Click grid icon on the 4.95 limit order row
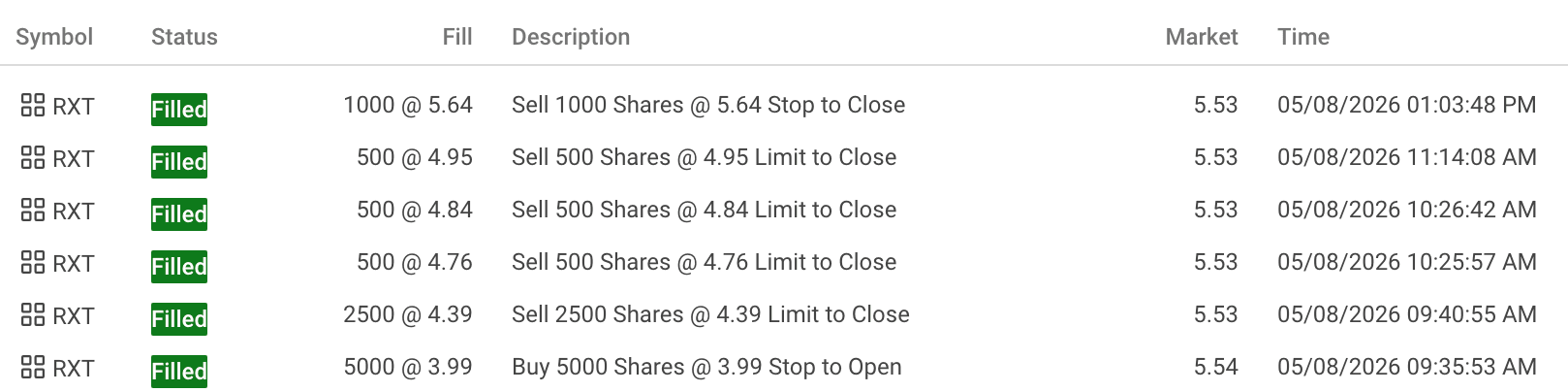Image resolution: width=1568 pixels, height=392 pixels. [33, 157]
